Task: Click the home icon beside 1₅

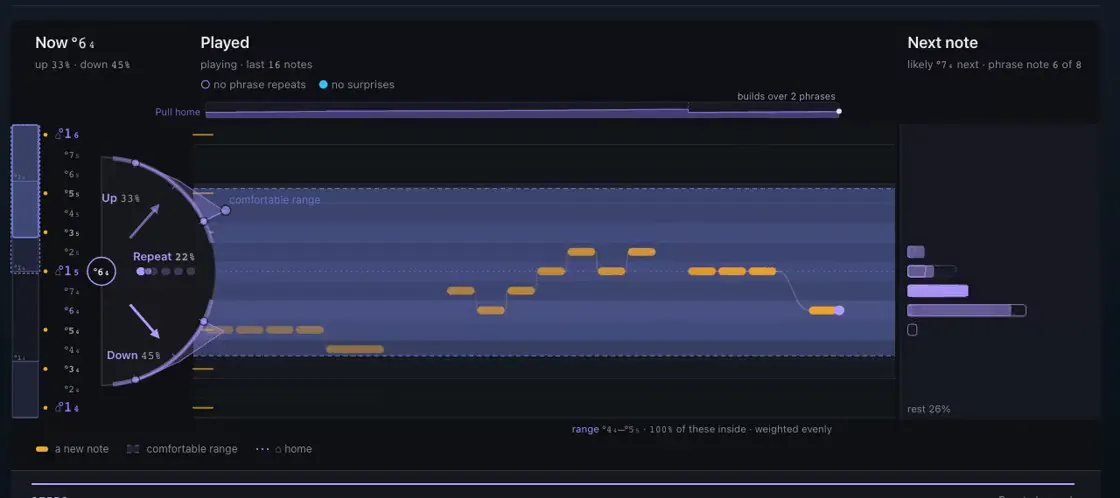Action: (59, 272)
